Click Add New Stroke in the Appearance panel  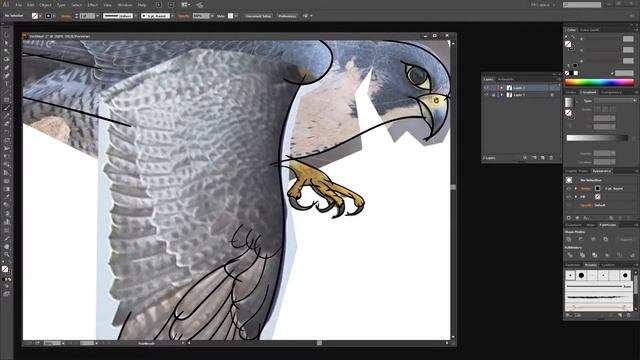569,218
